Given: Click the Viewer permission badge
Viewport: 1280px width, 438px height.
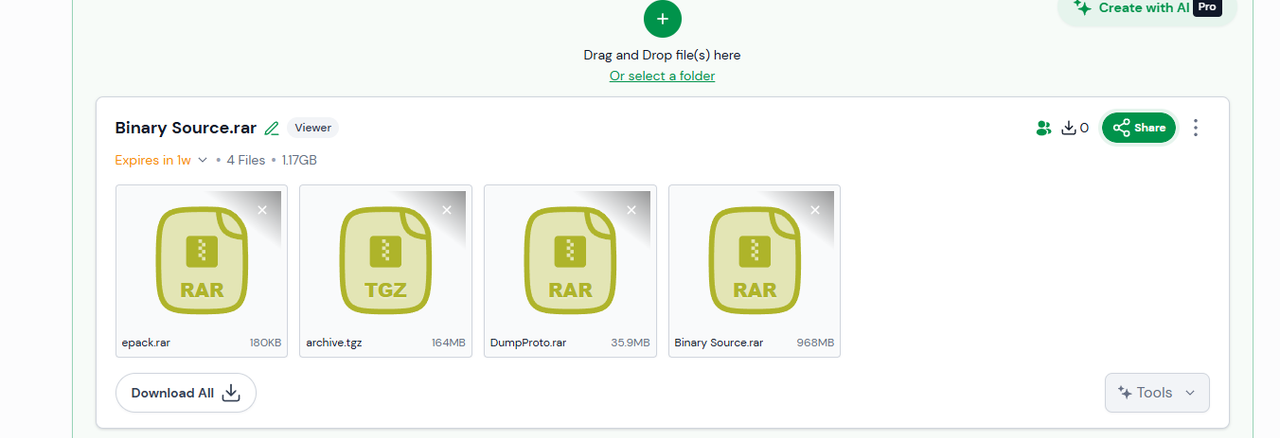Looking at the screenshot, I should coord(313,128).
